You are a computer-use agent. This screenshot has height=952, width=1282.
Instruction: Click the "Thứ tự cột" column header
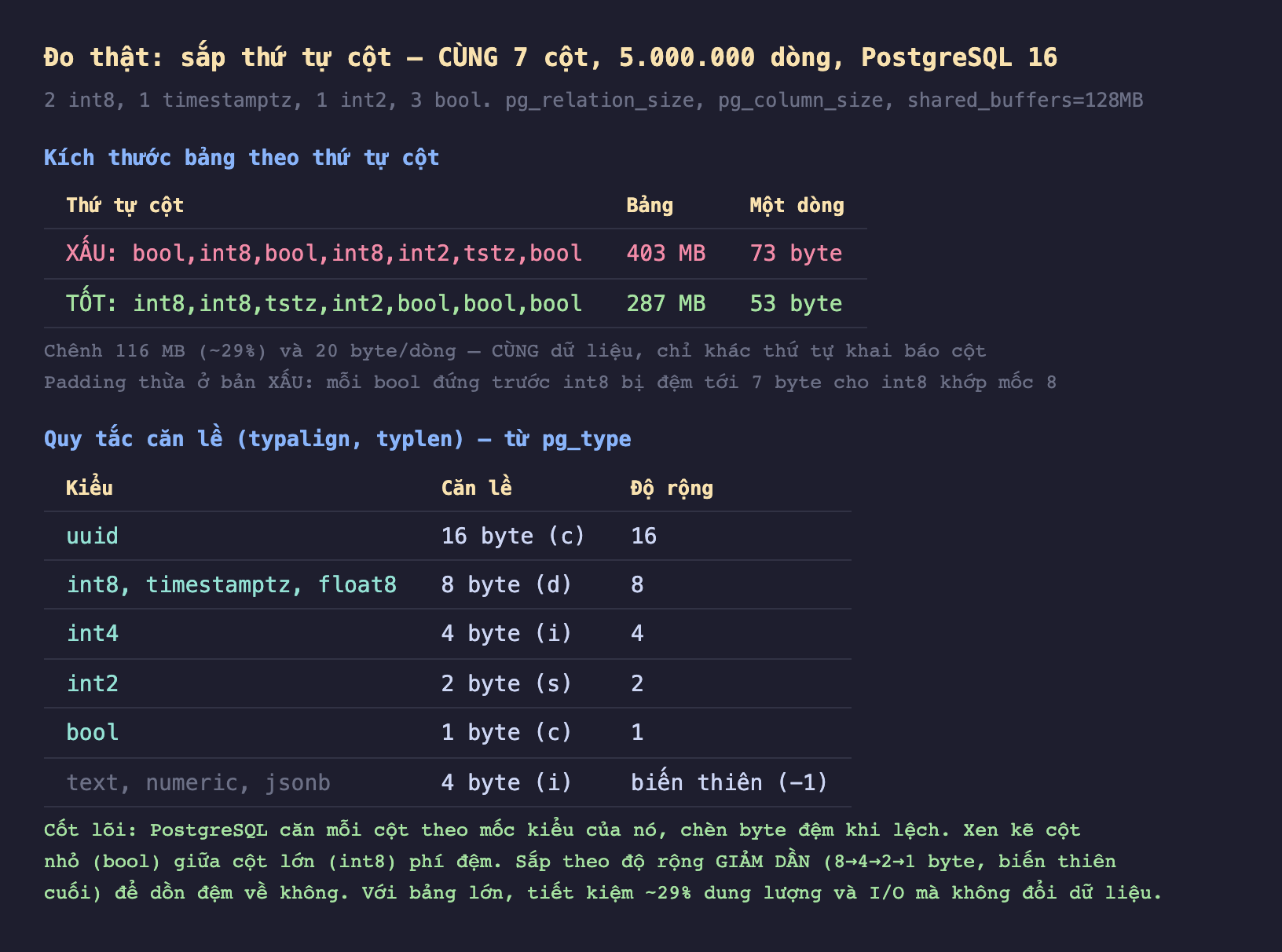tap(125, 206)
